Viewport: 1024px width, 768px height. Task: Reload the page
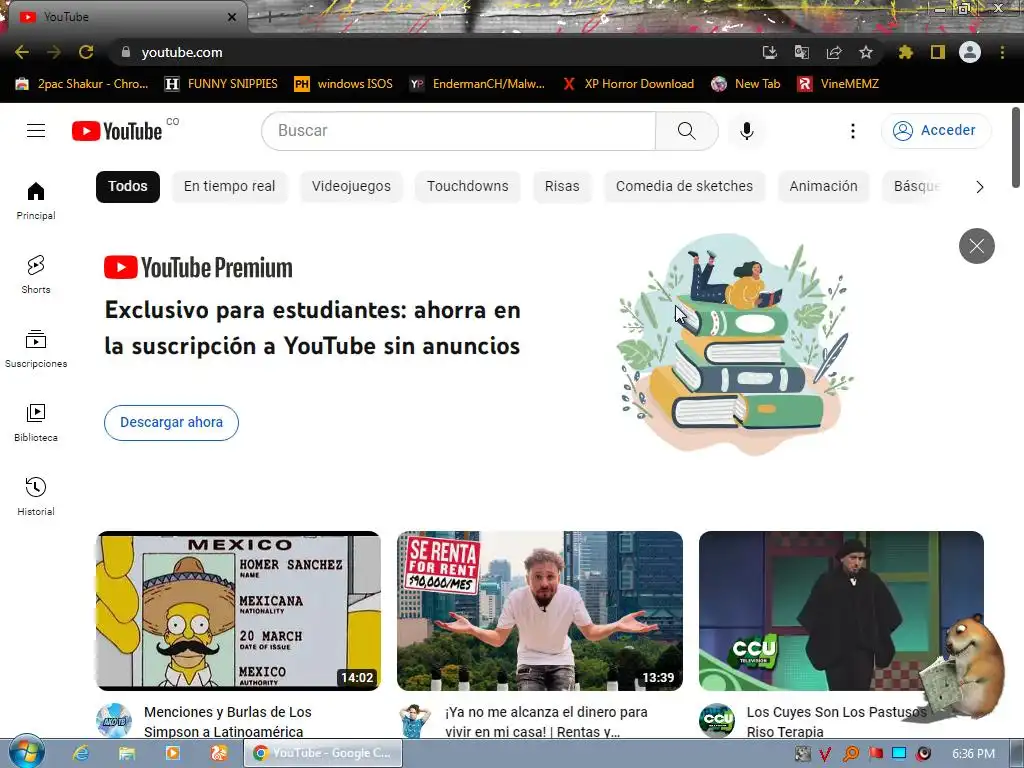(x=86, y=52)
